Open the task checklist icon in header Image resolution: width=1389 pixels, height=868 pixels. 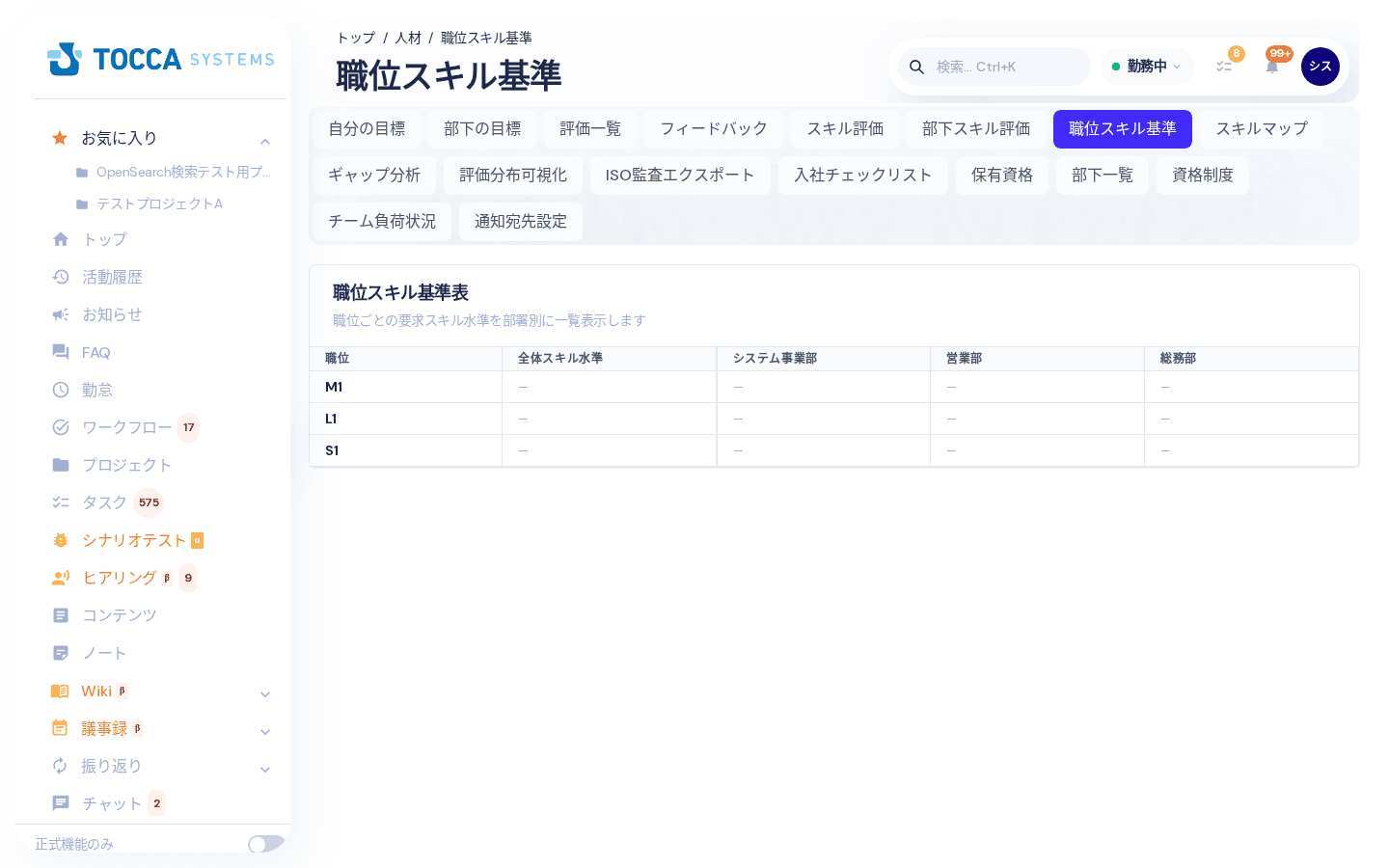[1224, 67]
